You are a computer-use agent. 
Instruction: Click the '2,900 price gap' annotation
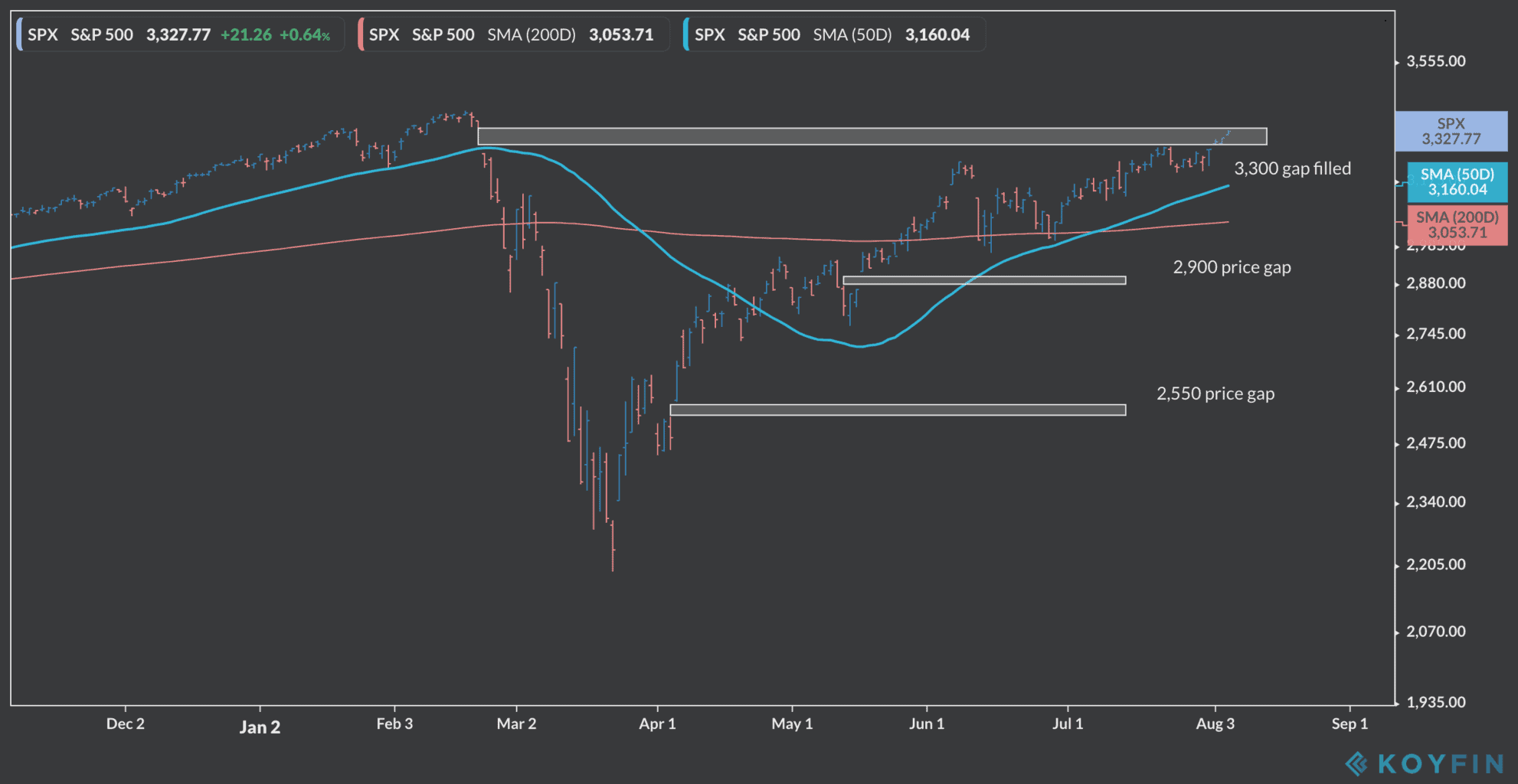(1232, 267)
